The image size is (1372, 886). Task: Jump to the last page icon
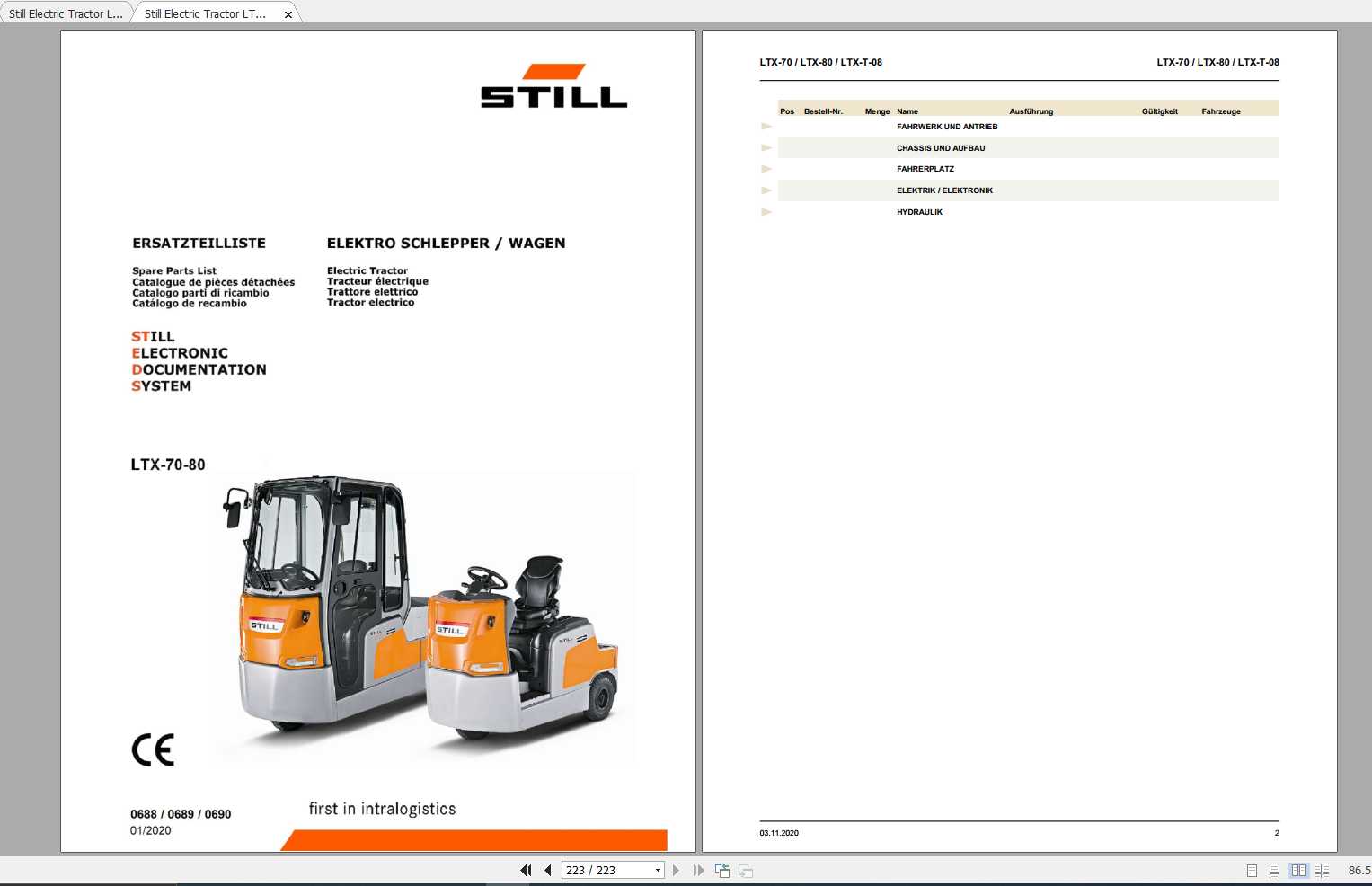699,870
